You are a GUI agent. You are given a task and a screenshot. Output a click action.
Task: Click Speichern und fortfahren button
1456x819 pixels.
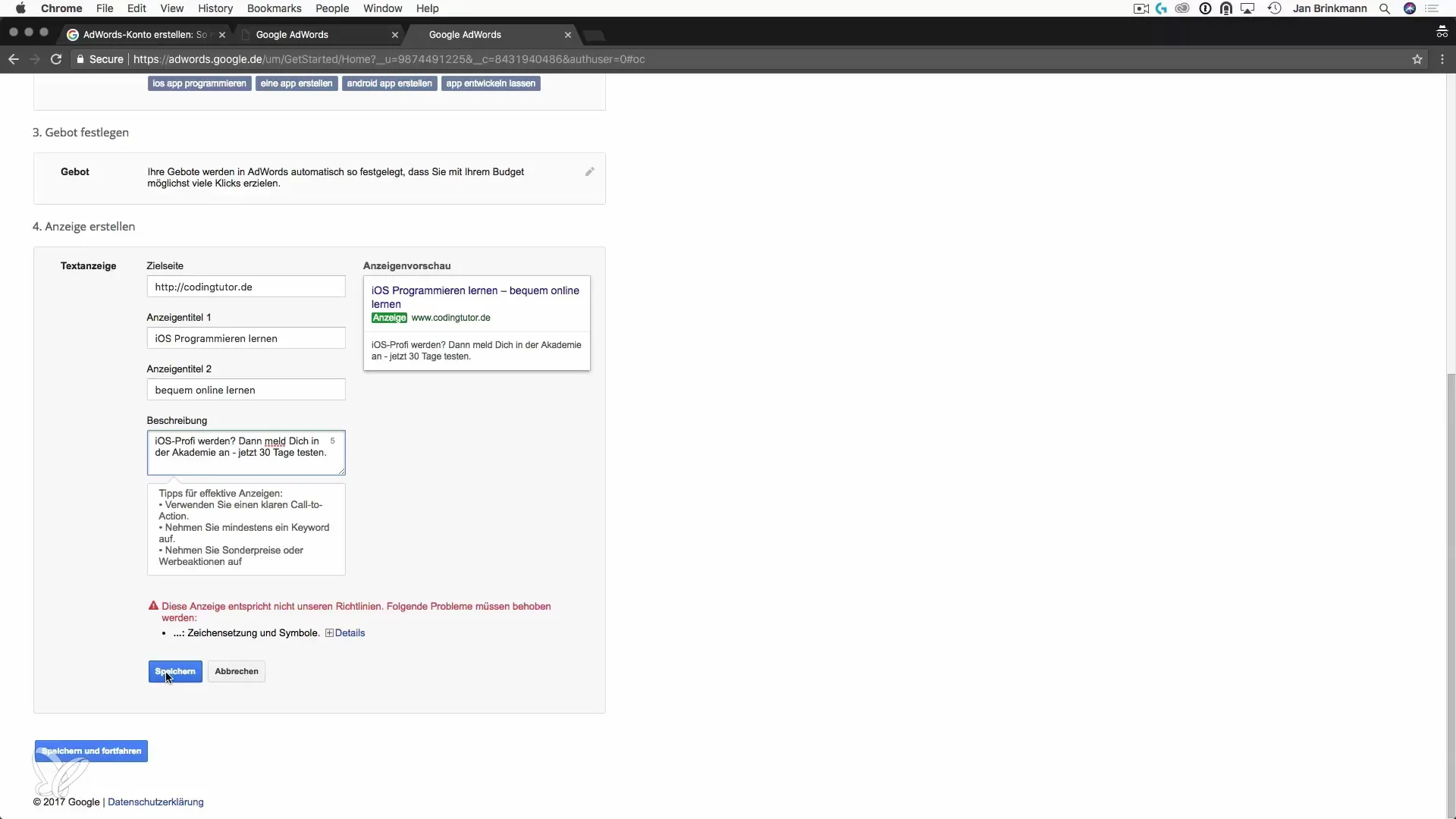pos(91,752)
